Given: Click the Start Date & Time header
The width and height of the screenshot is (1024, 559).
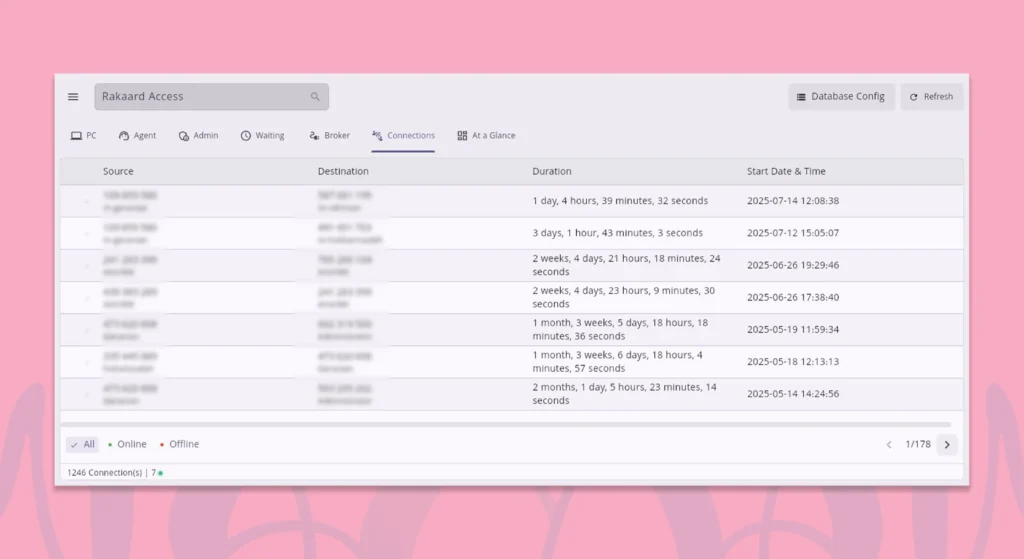Looking at the screenshot, I should [x=786, y=171].
